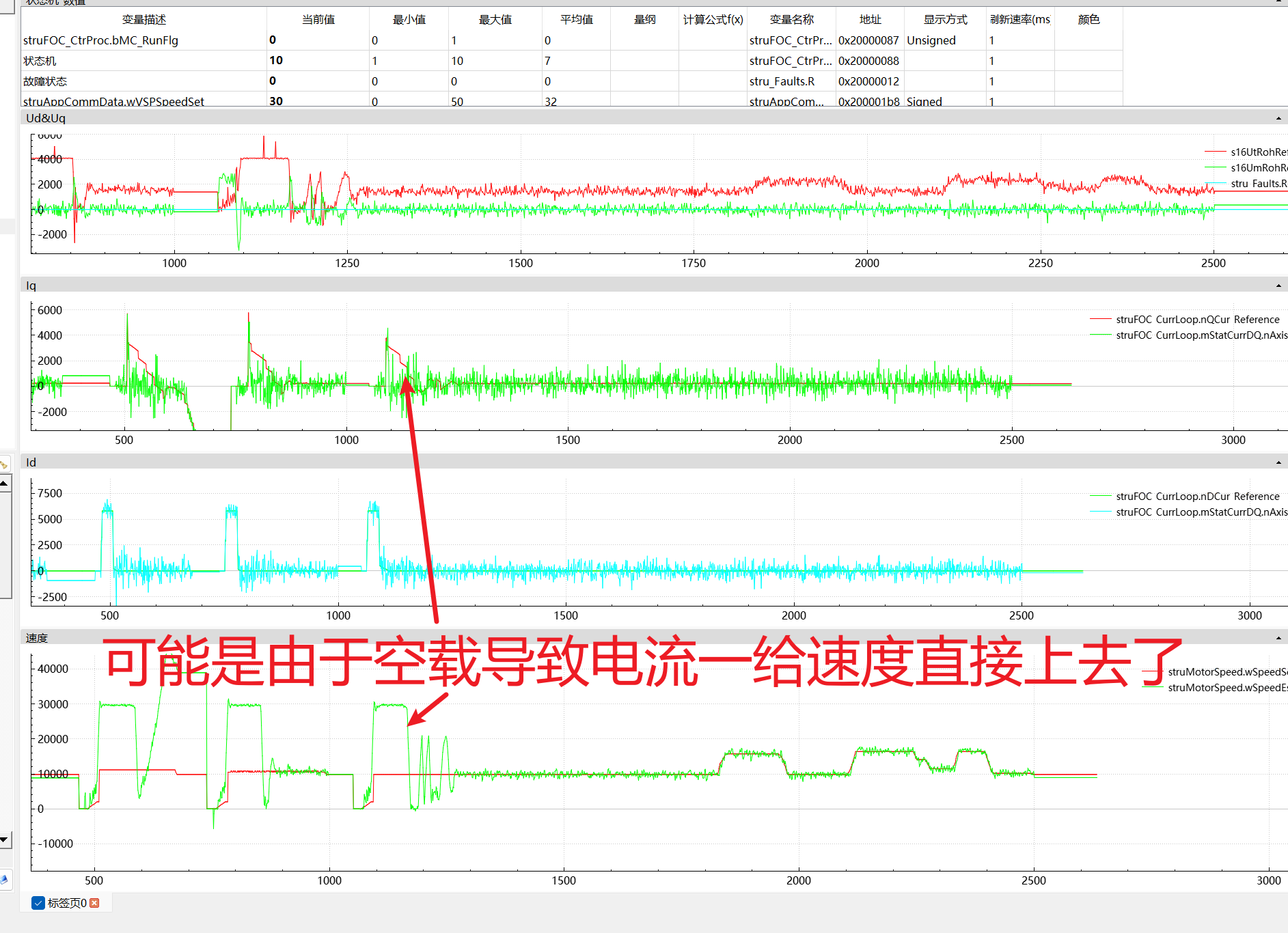Click address cell 0x20000088
Image resolution: width=1288 pixels, height=933 pixels.
tap(868, 61)
